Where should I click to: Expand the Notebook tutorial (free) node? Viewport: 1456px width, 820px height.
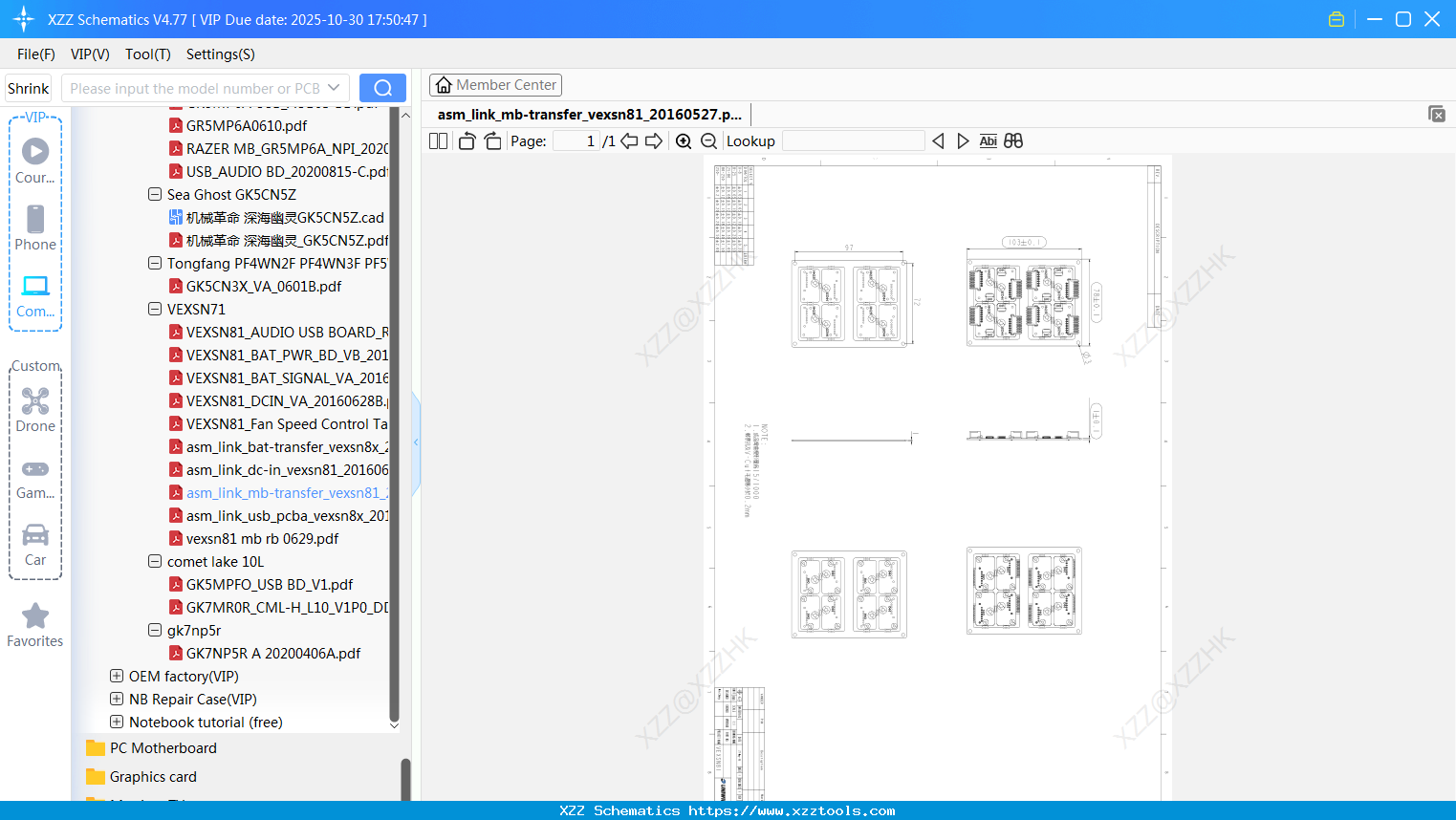pyautogui.click(x=117, y=722)
